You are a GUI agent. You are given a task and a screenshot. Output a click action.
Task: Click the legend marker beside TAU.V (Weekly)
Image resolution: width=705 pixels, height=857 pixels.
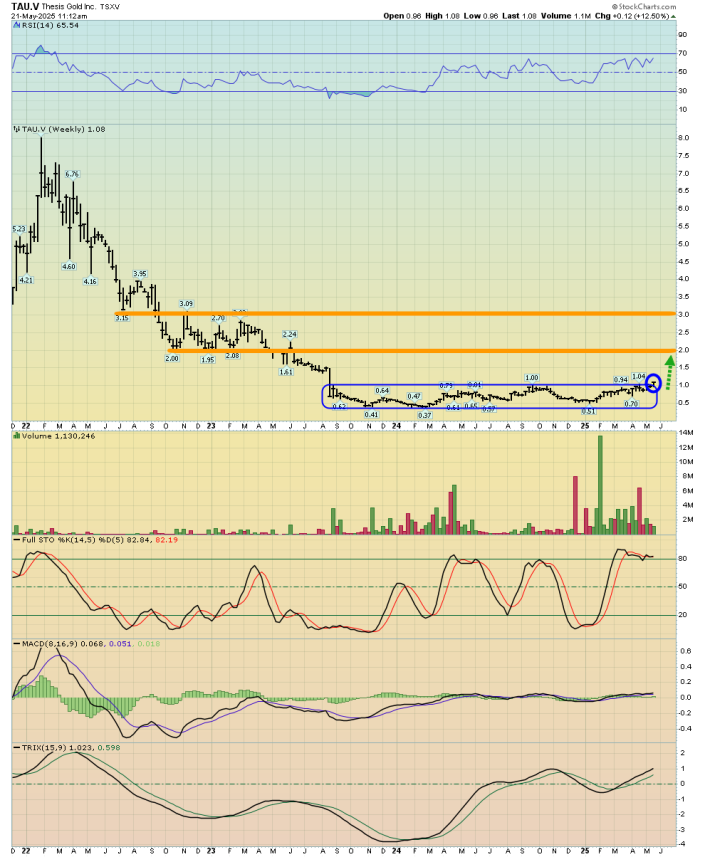pyautogui.click(x=17, y=130)
